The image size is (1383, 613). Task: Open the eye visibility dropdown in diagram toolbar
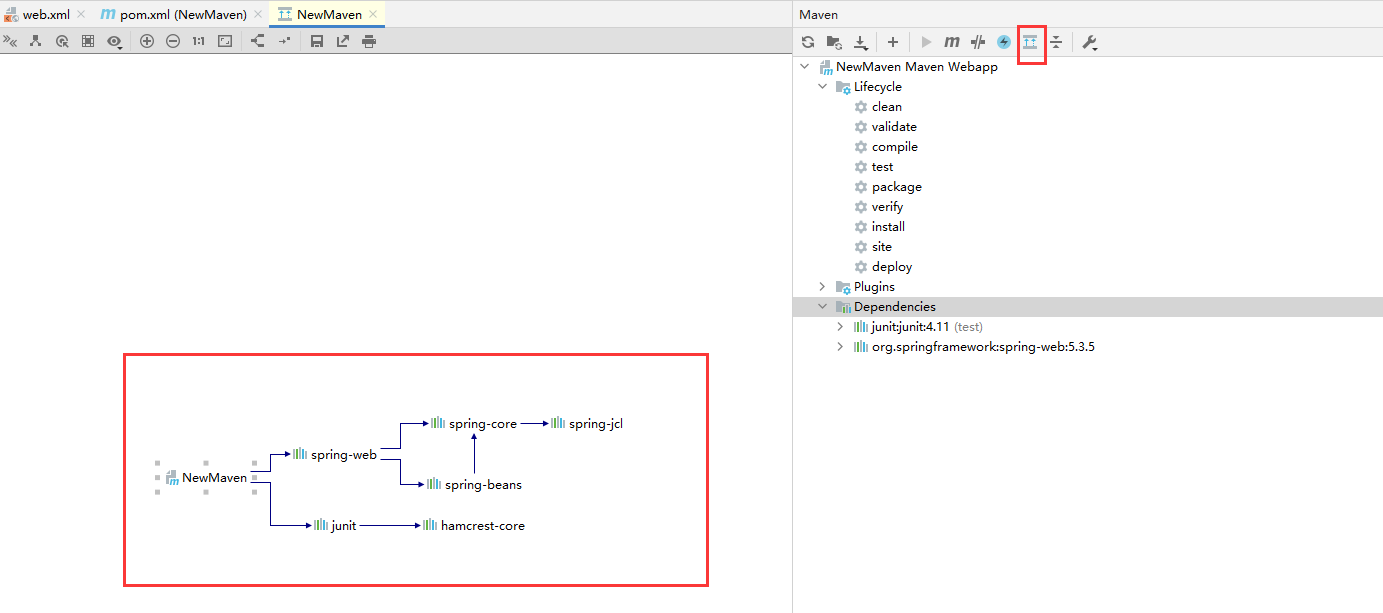click(x=116, y=41)
